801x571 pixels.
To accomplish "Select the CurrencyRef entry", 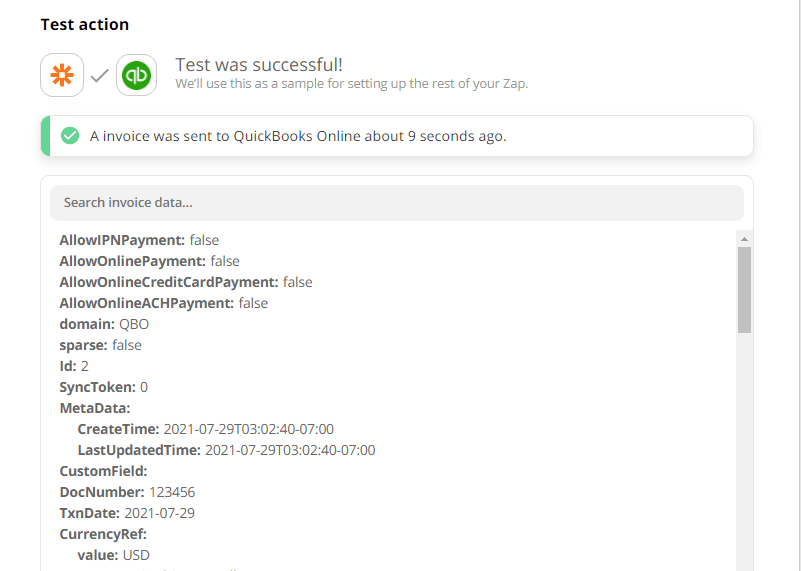I will tap(102, 534).
